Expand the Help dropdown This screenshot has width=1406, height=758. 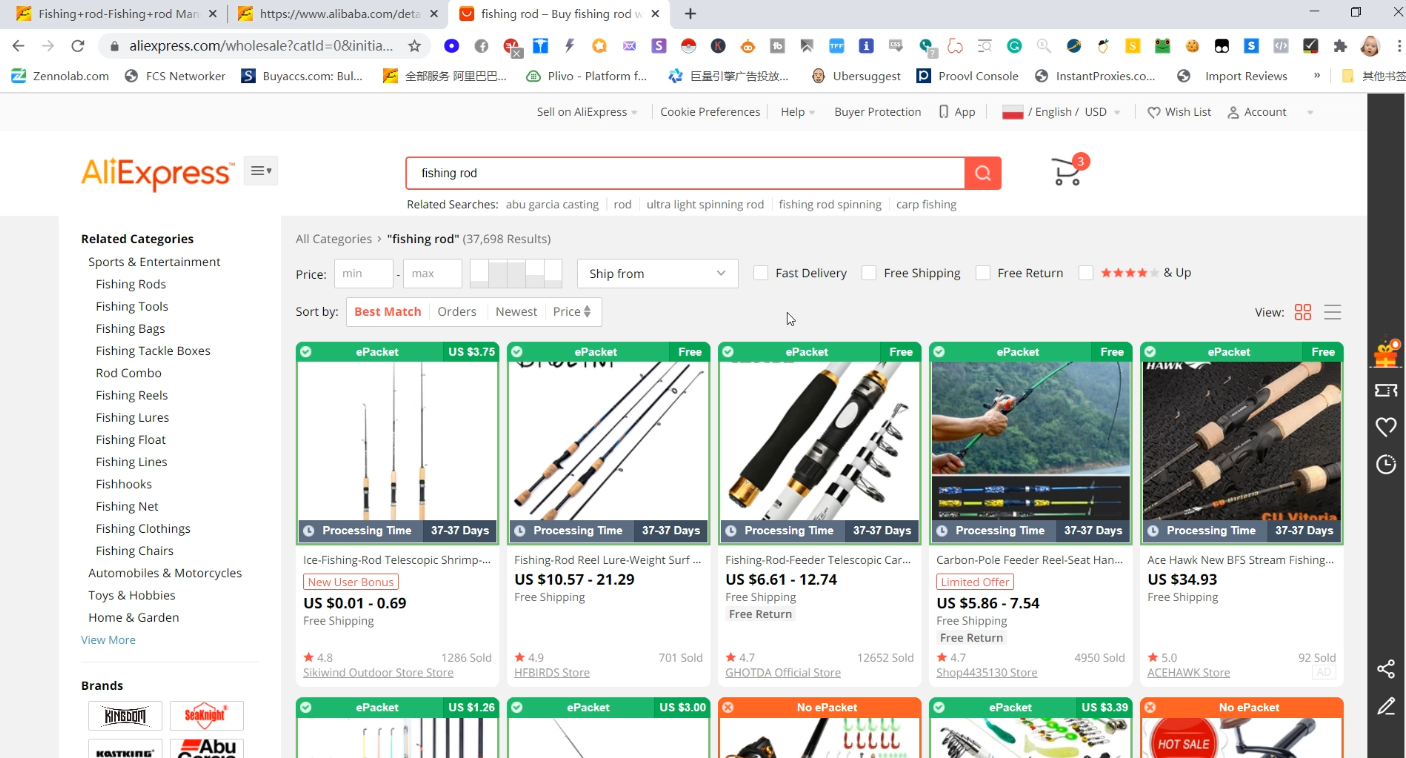point(798,112)
